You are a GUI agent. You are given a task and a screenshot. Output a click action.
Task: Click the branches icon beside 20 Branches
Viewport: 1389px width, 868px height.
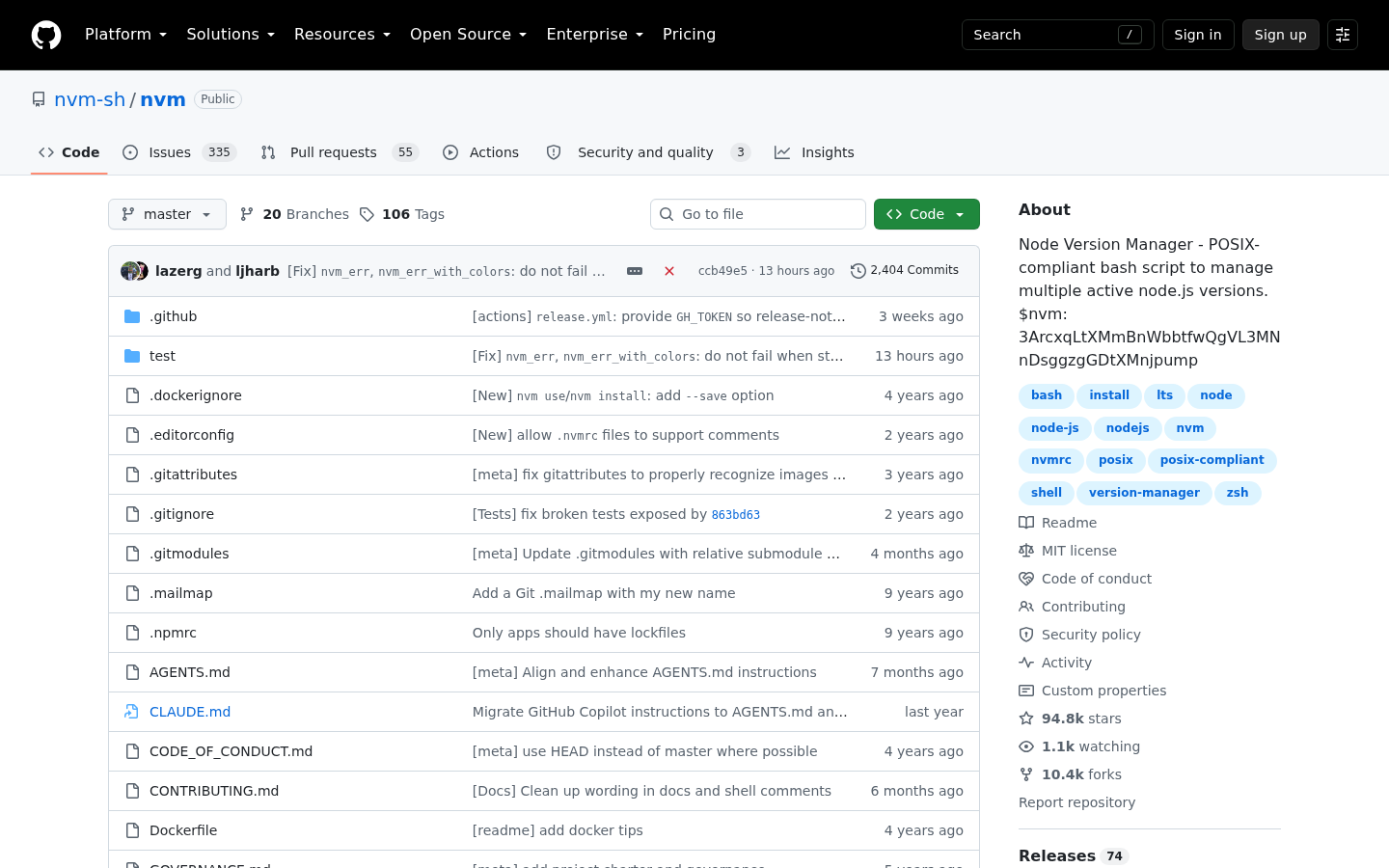pyautogui.click(x=247, y=214)
